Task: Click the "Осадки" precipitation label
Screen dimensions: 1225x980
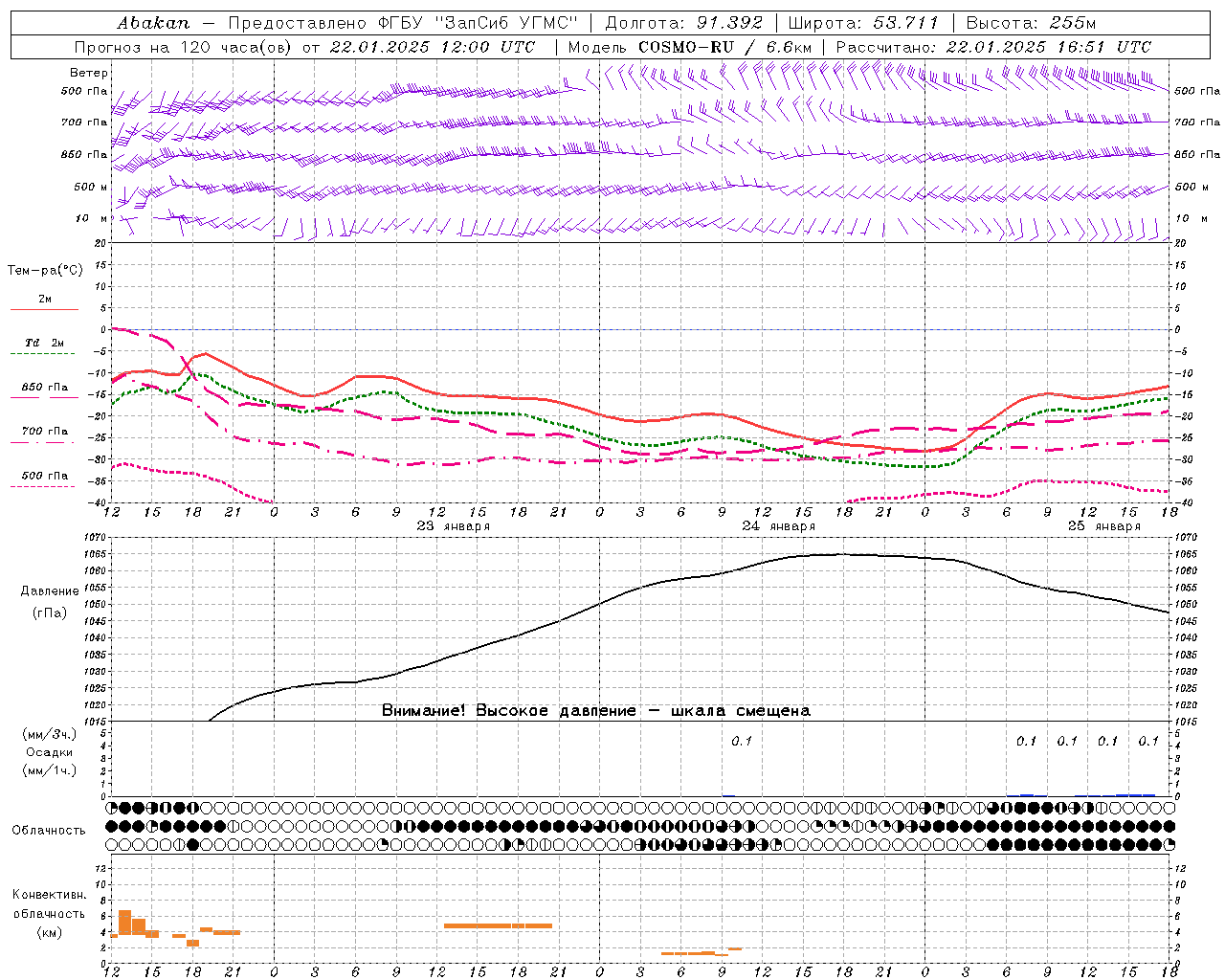Action: click(x=50, y=752)
